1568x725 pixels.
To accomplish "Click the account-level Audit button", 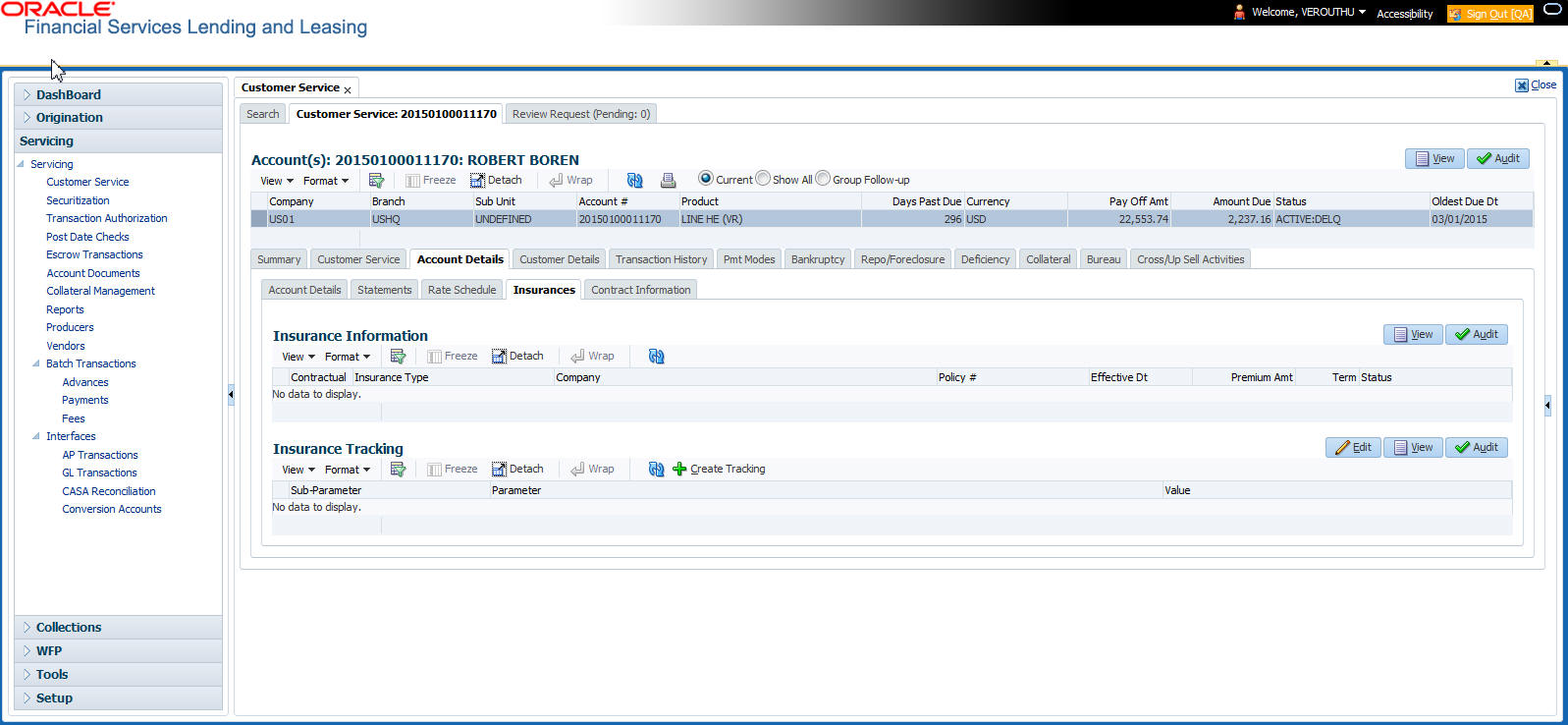I will (1497, 158).
